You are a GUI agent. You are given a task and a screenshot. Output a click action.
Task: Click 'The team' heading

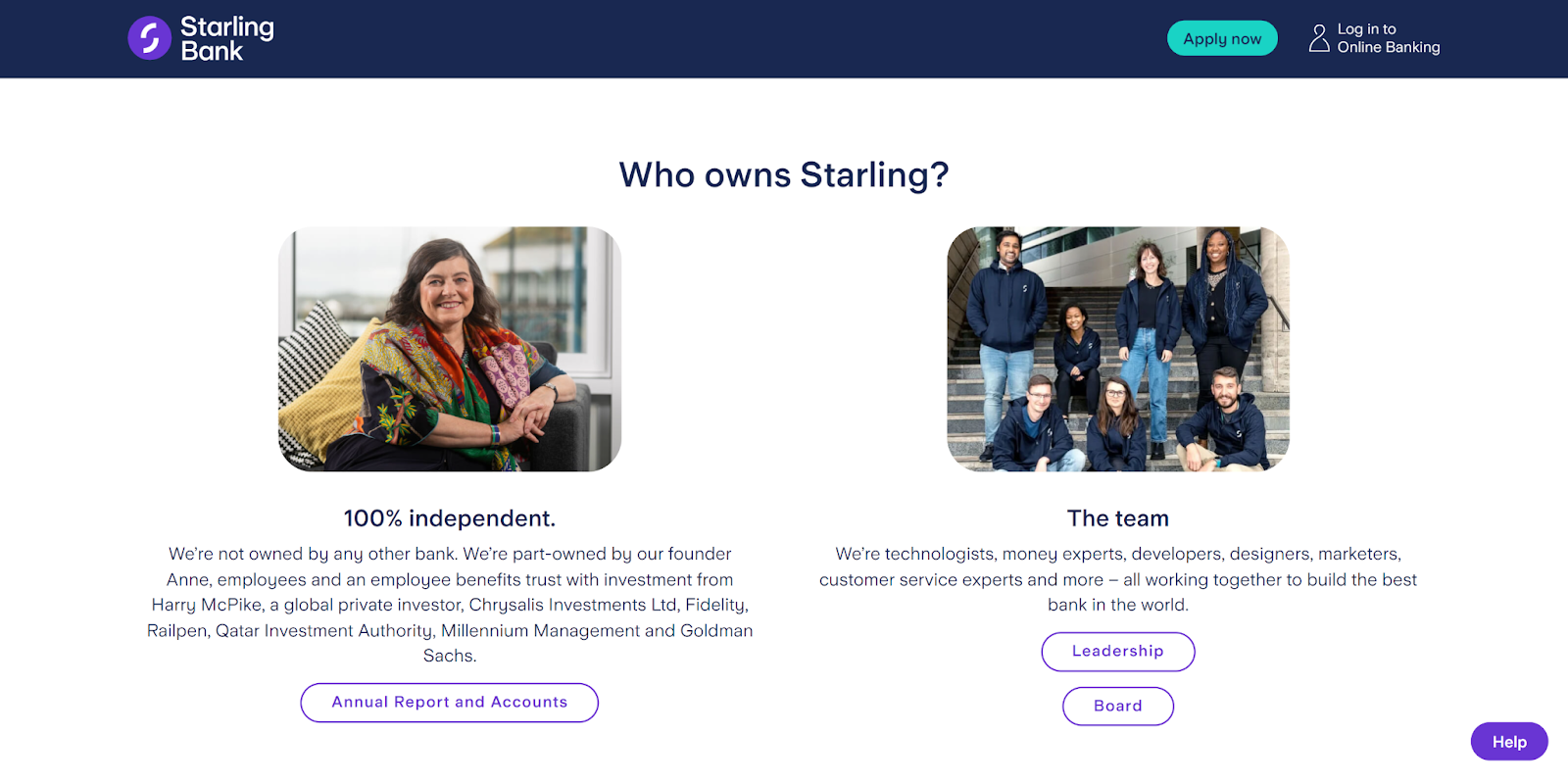pyautogui.click(x=1117, y=518)
